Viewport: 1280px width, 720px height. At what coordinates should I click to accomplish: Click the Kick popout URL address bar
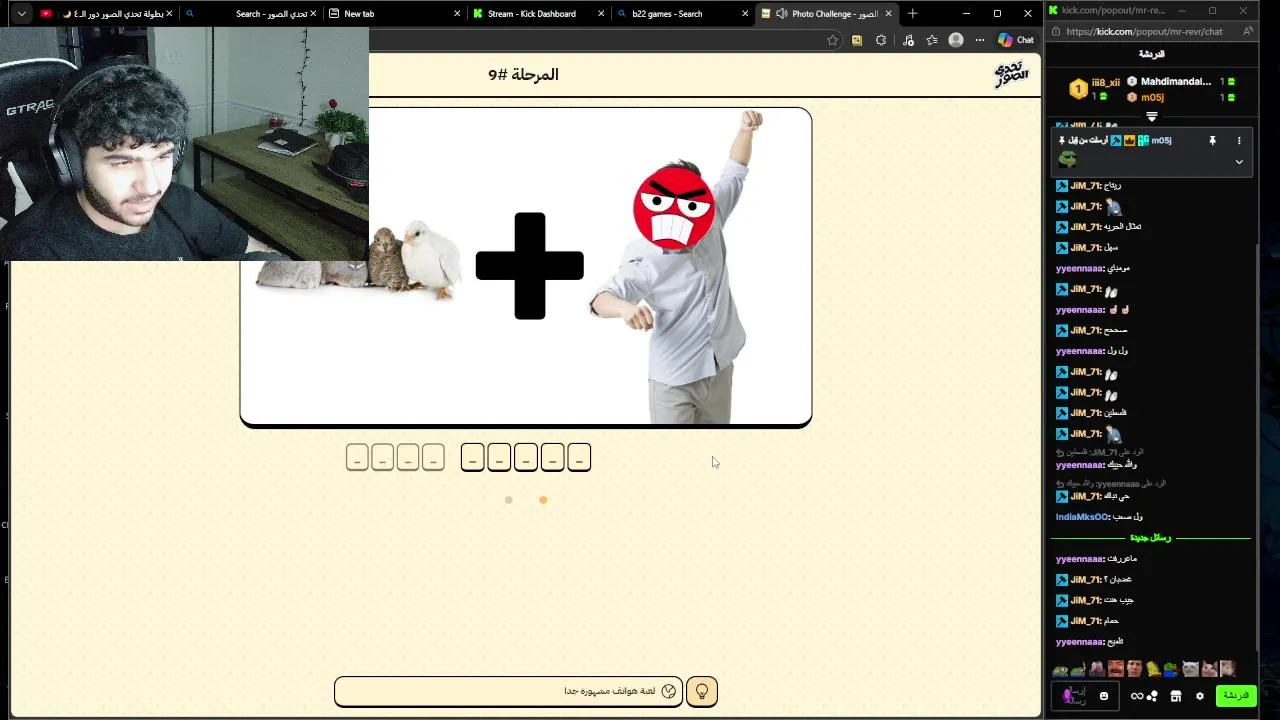click(x=1144, y=31)
